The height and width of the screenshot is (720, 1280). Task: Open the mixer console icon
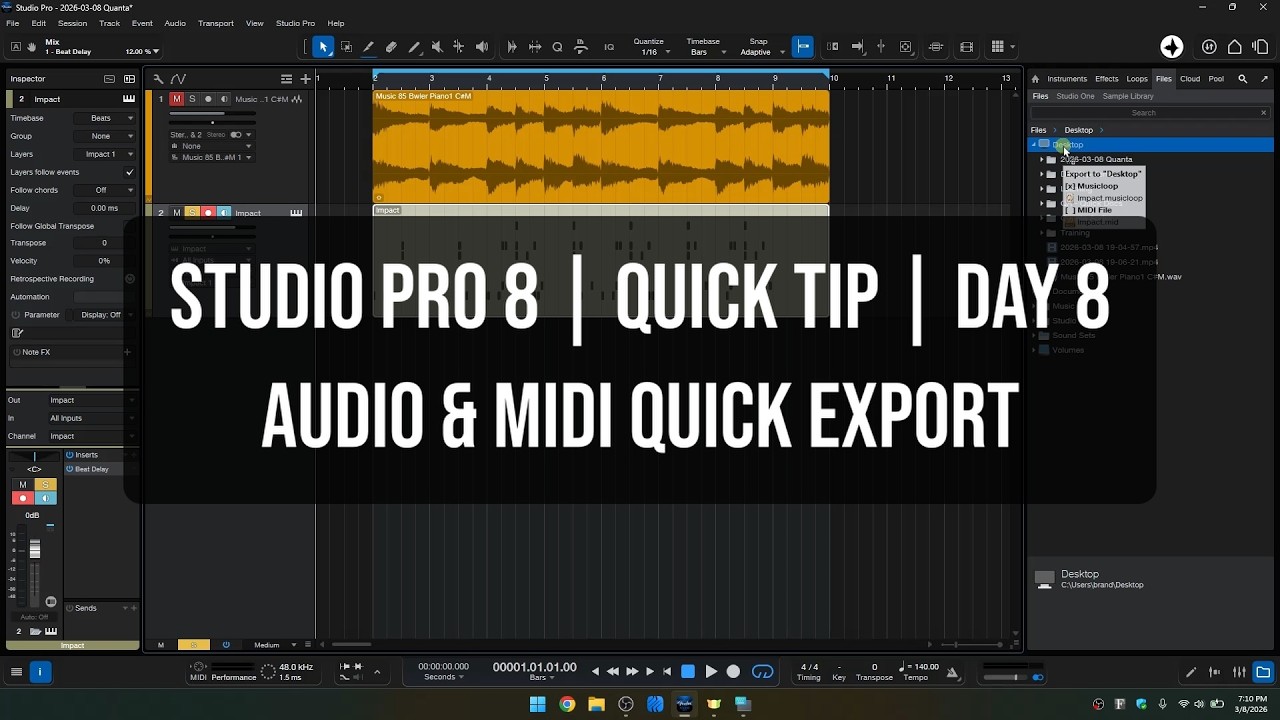[1239, 672]
